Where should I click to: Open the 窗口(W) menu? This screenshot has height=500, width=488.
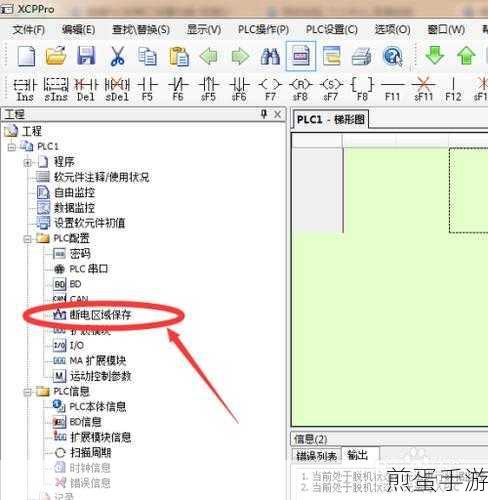coord(446,30)
